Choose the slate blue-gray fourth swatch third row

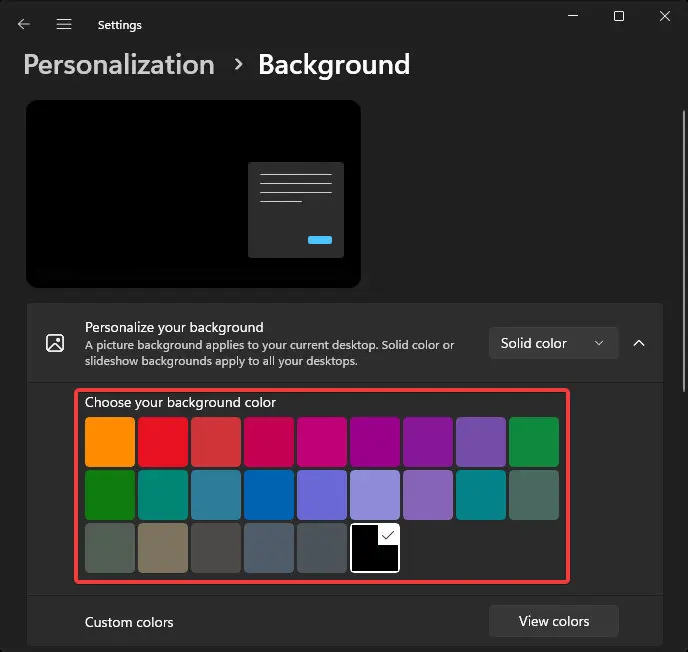click(x=269, y=548)
